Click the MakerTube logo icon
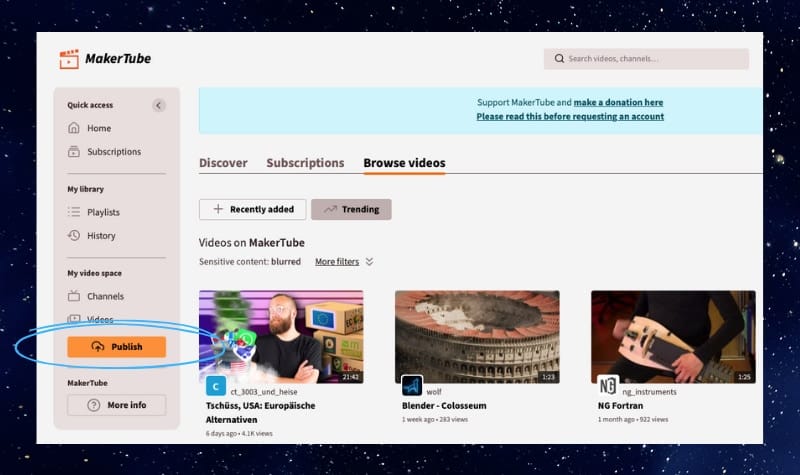This screenshot has width=800, height=475. tap(69, 59)
